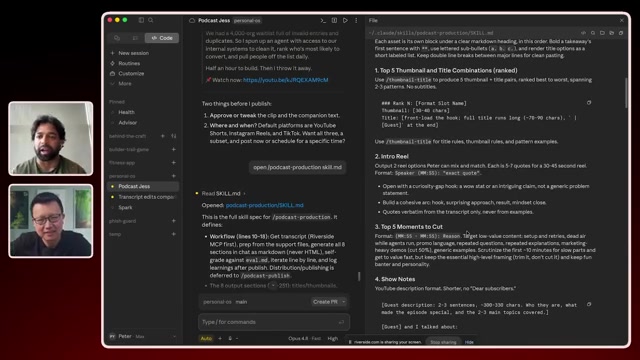Viewport: 640px width, 360px height.
Task: Add session to fitness-app project
Action: point(173,162)
